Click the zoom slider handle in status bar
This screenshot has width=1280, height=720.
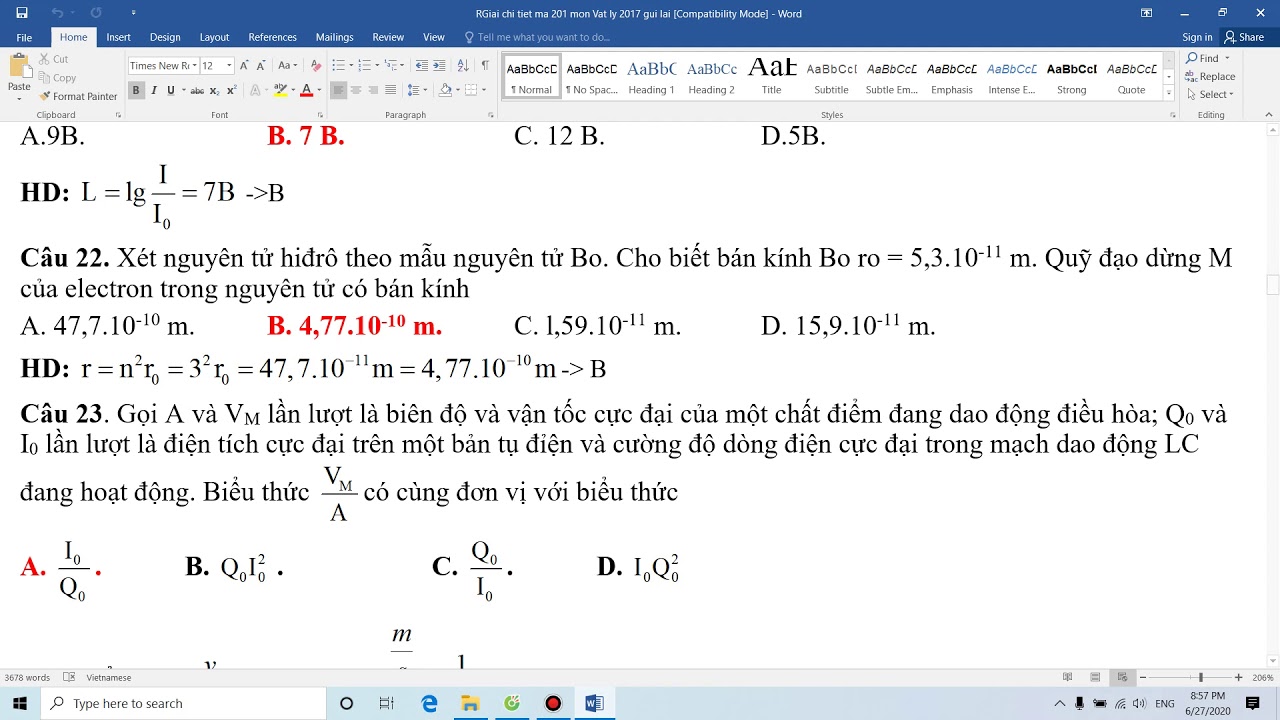click(1201, 677)
